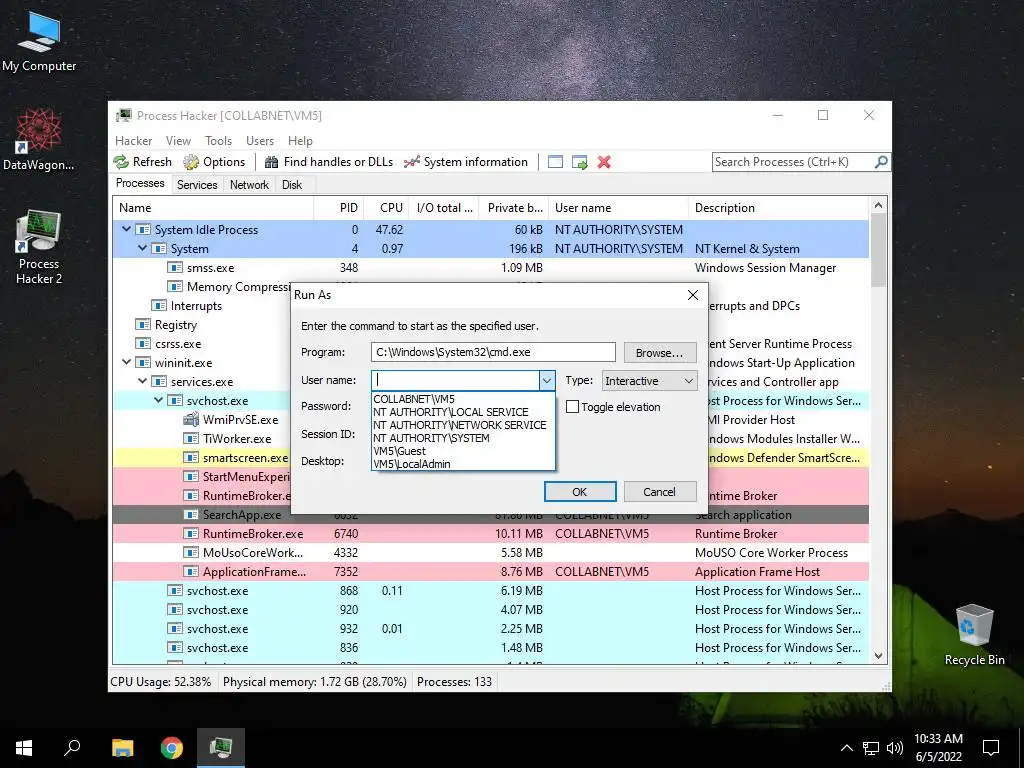Switch to the Services tab
This screenshot has width=1024, height=768.
coord(197,185)
